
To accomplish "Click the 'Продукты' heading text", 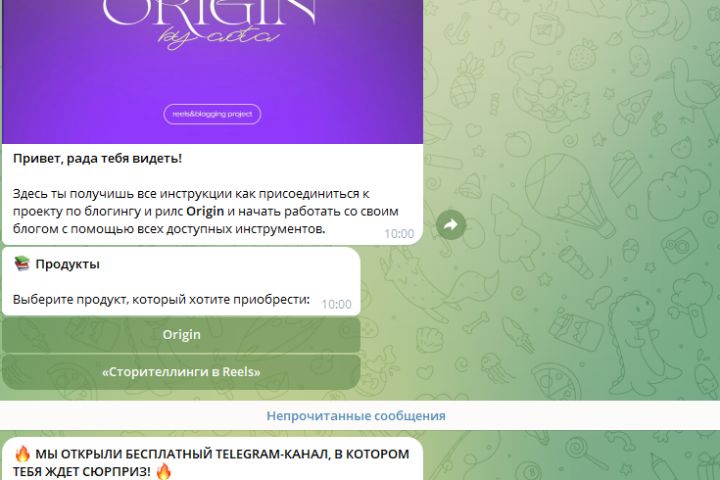I will click(x=68, y=264).
